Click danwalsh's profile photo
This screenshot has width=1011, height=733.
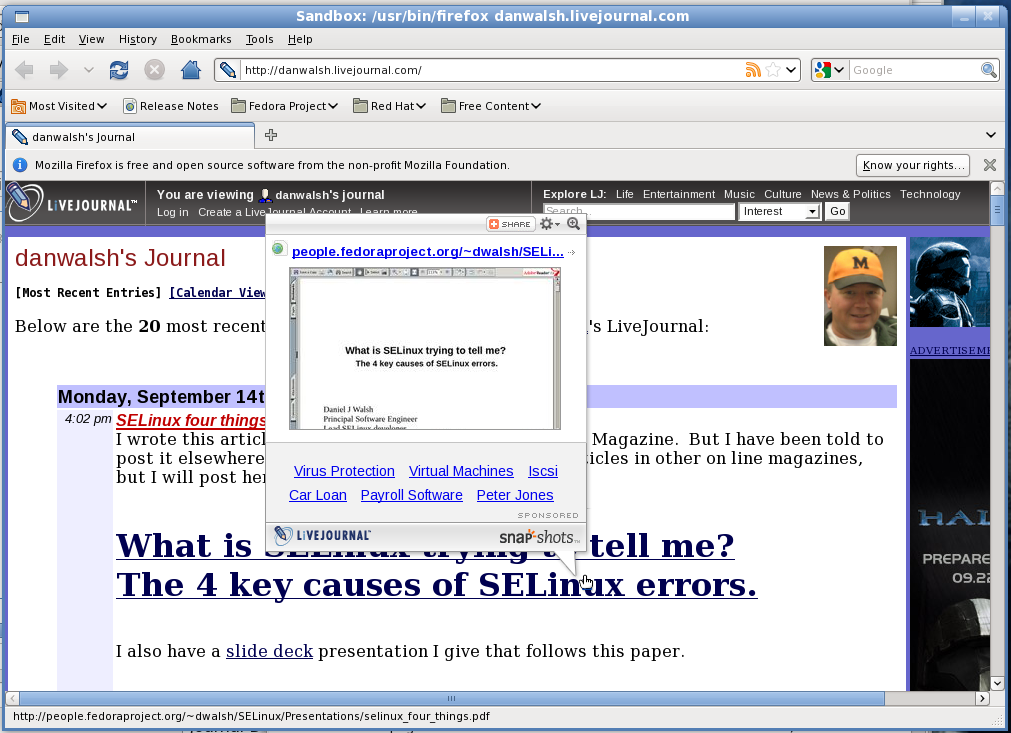coord(860,295)
